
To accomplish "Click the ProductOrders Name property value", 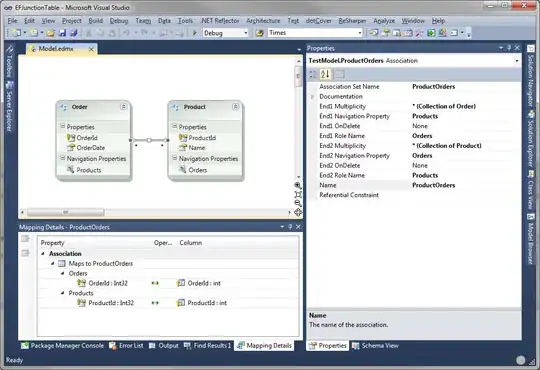I will (433, 185).
